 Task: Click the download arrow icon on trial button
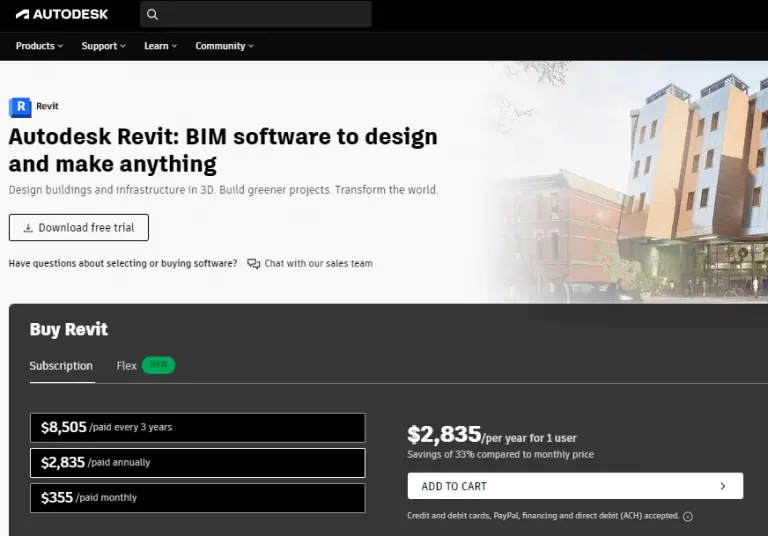coord(28,228)
